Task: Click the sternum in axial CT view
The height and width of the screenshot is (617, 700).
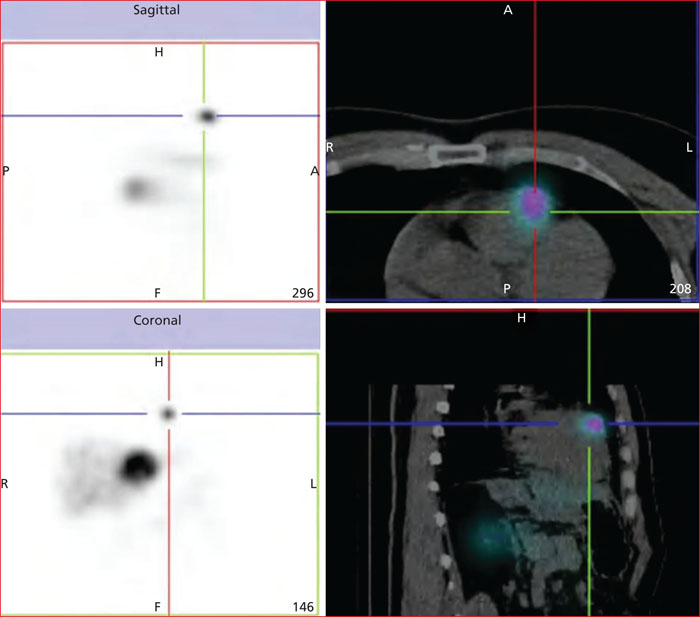Action: pyautogui.click(x=457, y=154)
